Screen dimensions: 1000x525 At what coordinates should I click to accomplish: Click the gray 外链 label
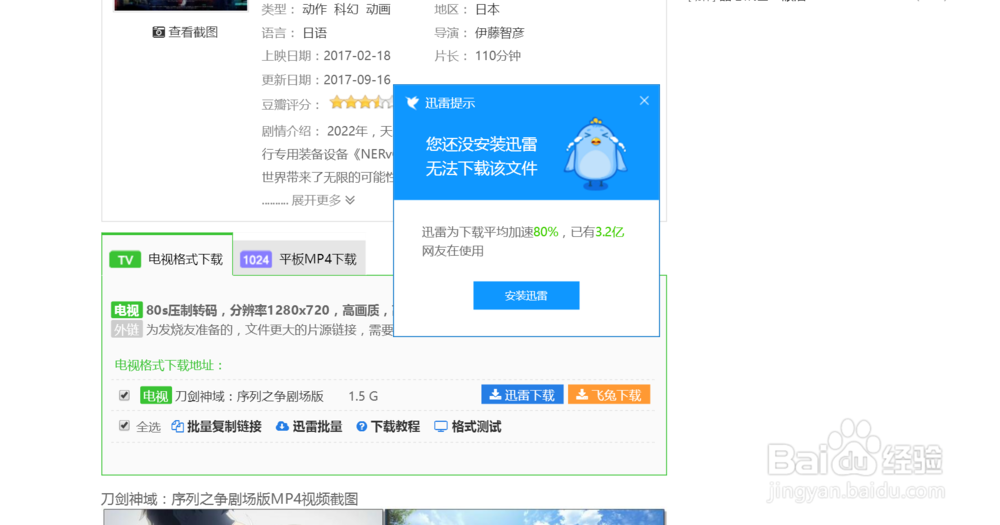click(126, 329)
